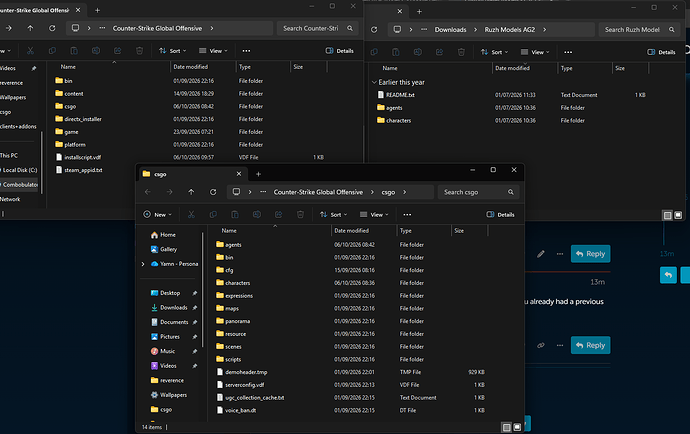690x434 pixels.
Task: Click Cut icon in Counter-Strike Global Offensive toolbar
Action: pos(30,51)
